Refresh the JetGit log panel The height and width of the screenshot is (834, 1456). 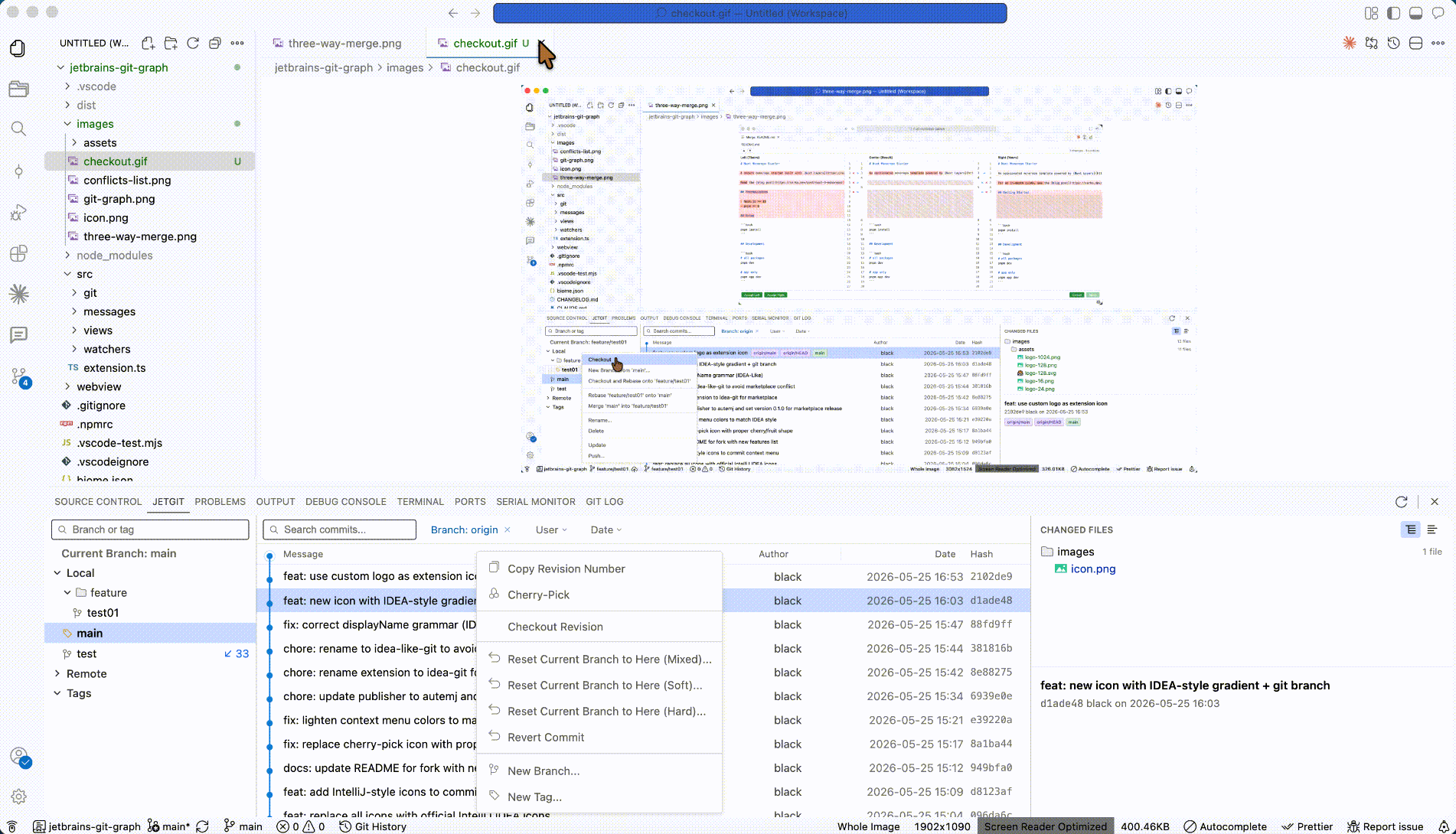(1402, 502)
